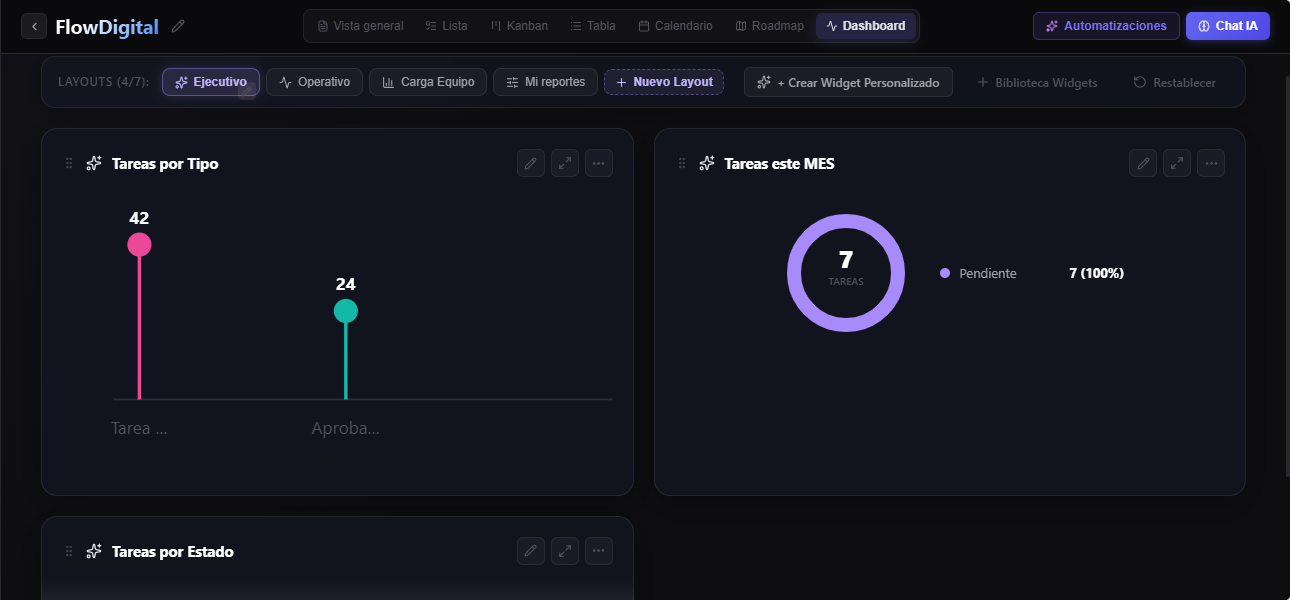This screenshot has width=1290, height=600.
Task: Click the LAYOUTS (4/7) label
Action: click(x=104, y=82)
